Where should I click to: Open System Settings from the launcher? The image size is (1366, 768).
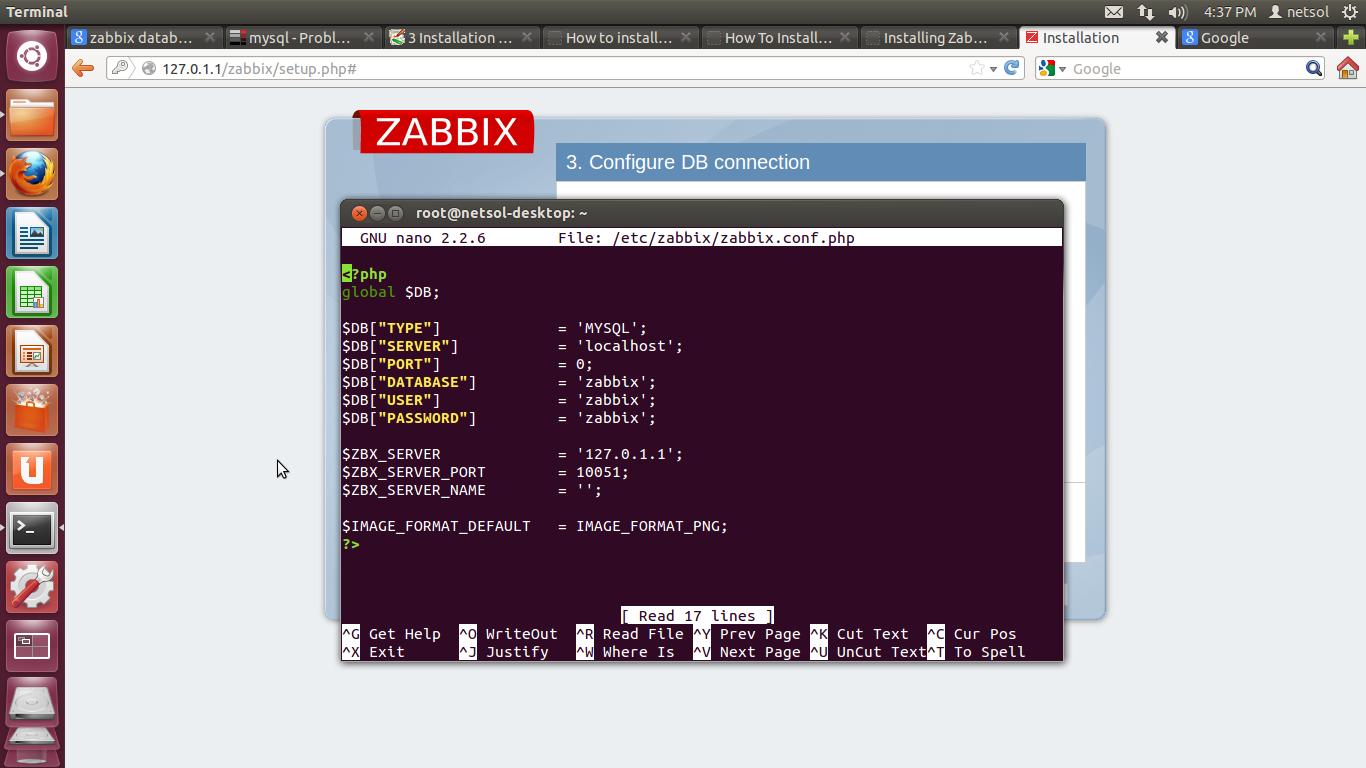pos(32,587)
